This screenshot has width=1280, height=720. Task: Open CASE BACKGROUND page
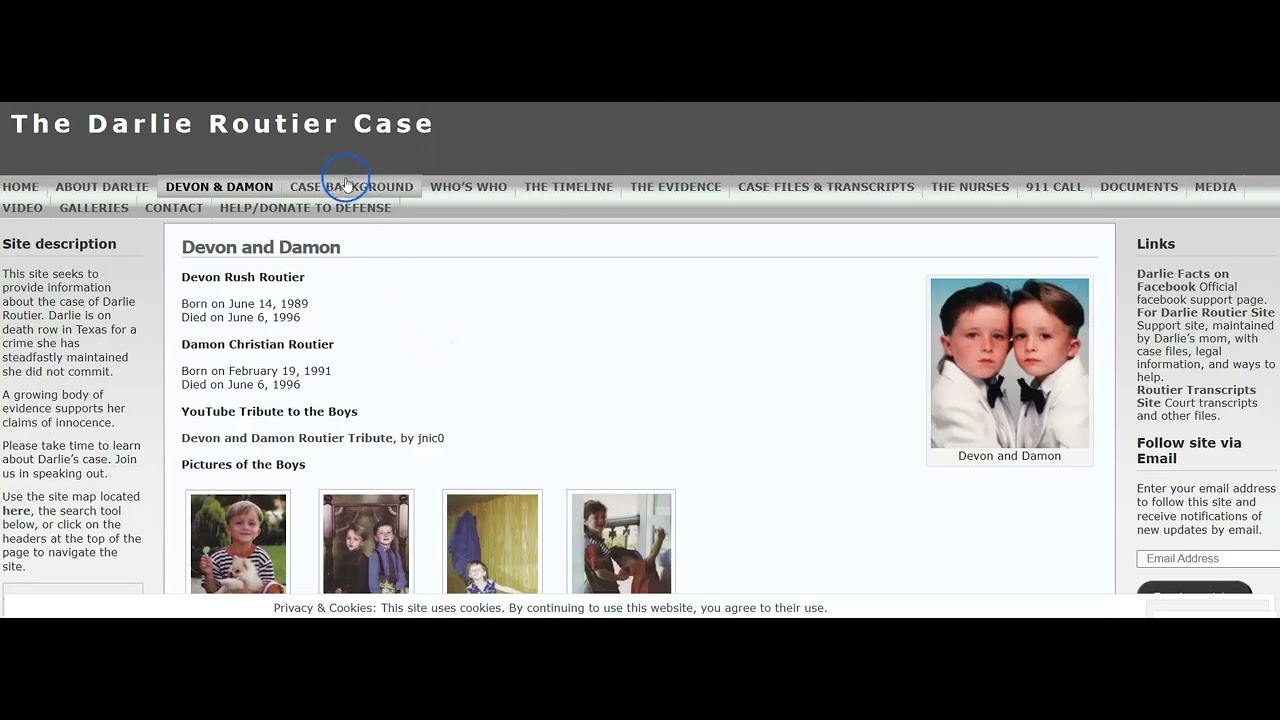(351, 187)
